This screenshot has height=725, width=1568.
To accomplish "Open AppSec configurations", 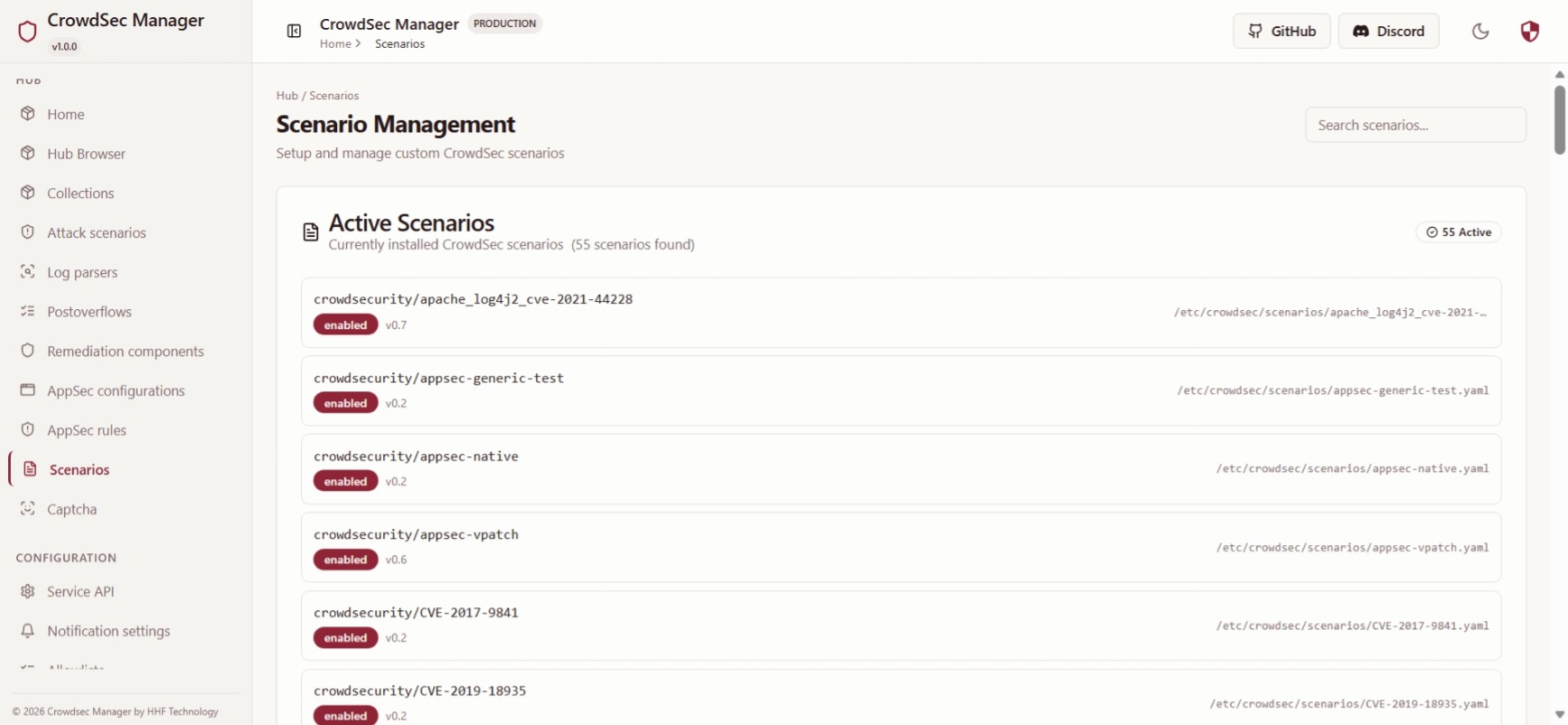I will [116, 391].
